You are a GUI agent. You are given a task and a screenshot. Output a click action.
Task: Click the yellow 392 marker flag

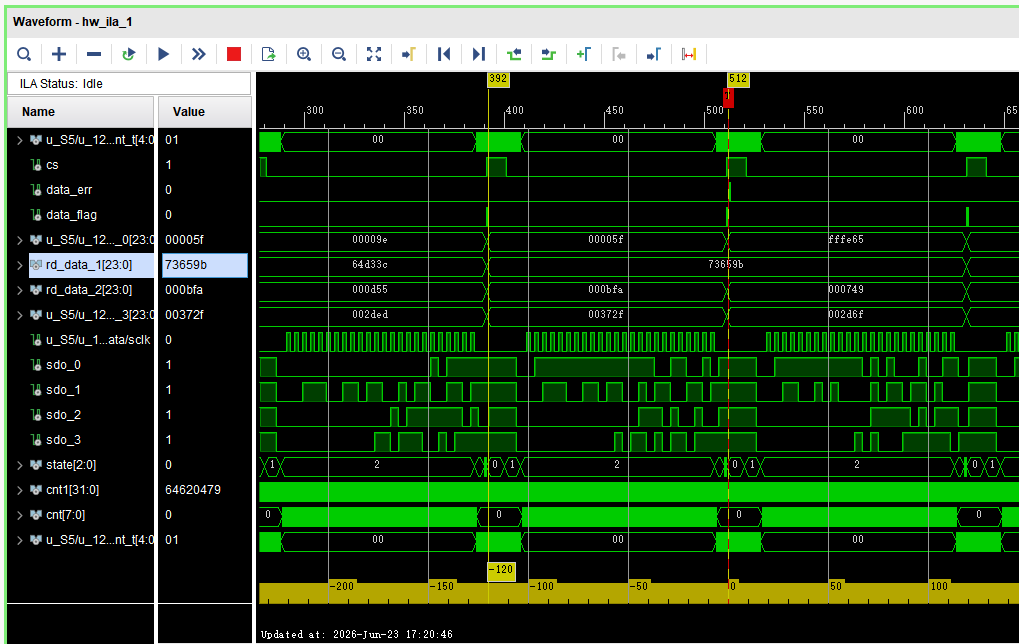pyautogui.click(x=498, y=79)
